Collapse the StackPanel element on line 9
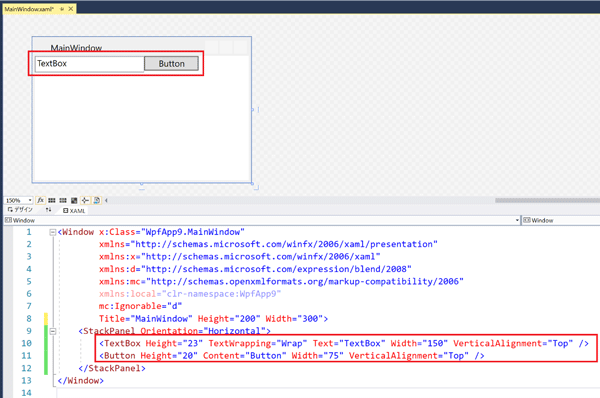The height and width of the screenshot is (398, 600). [52, 331]
